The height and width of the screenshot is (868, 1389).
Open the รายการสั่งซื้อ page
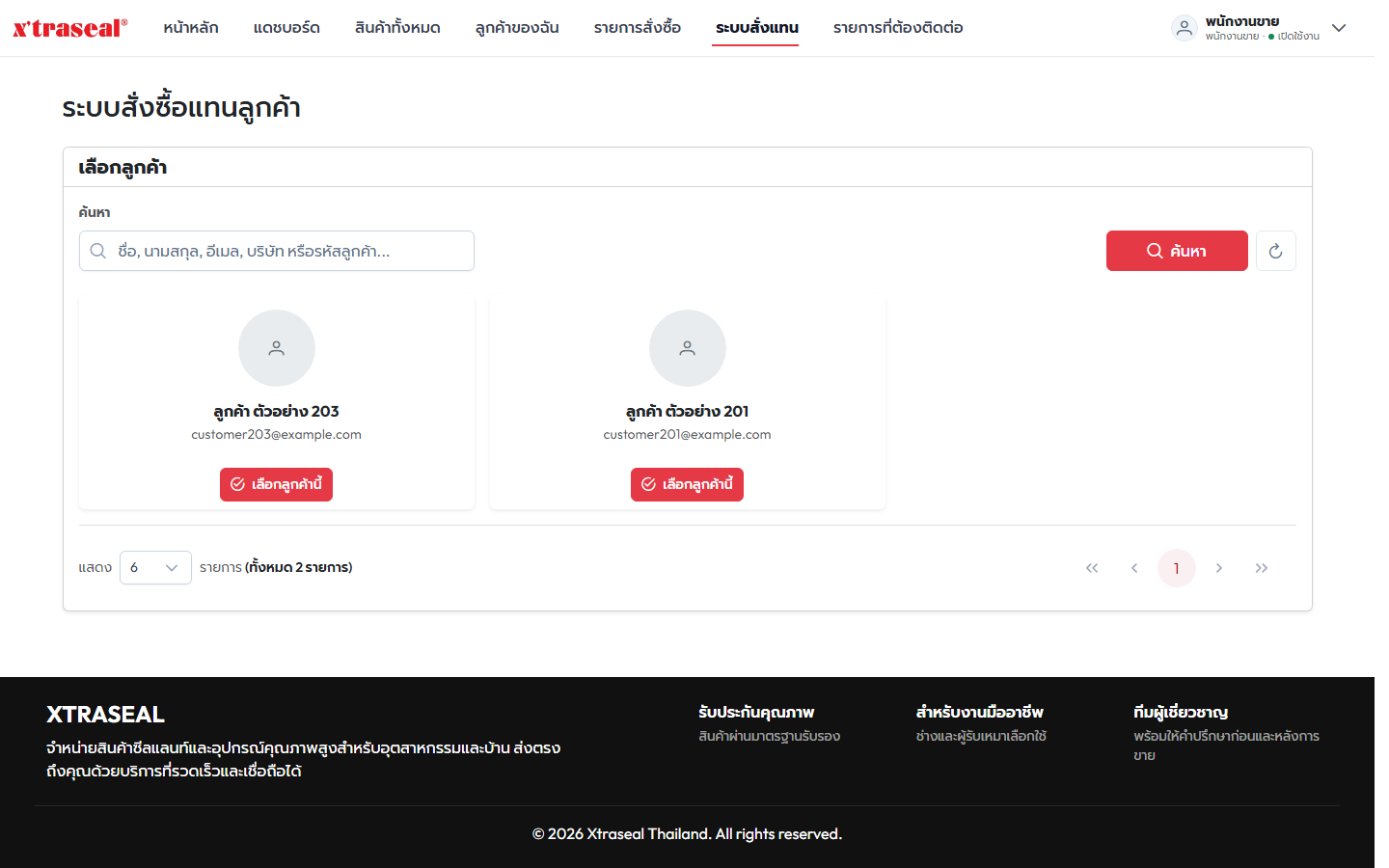[x=638, y=28]
